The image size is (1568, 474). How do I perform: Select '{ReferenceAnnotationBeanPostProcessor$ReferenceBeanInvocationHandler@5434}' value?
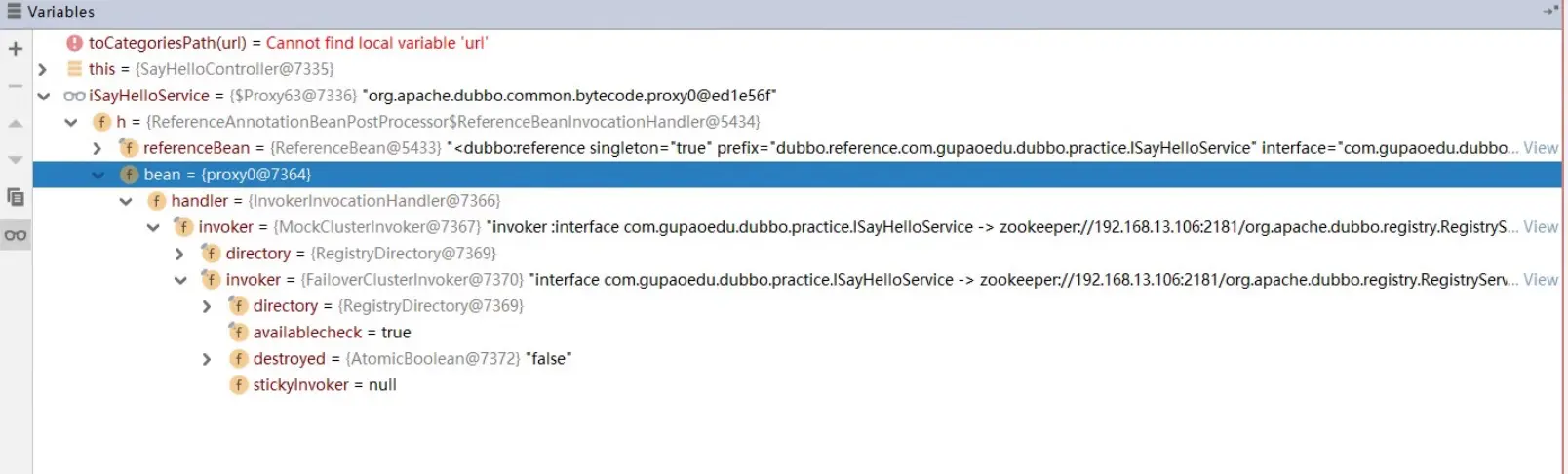coord(452,122)
